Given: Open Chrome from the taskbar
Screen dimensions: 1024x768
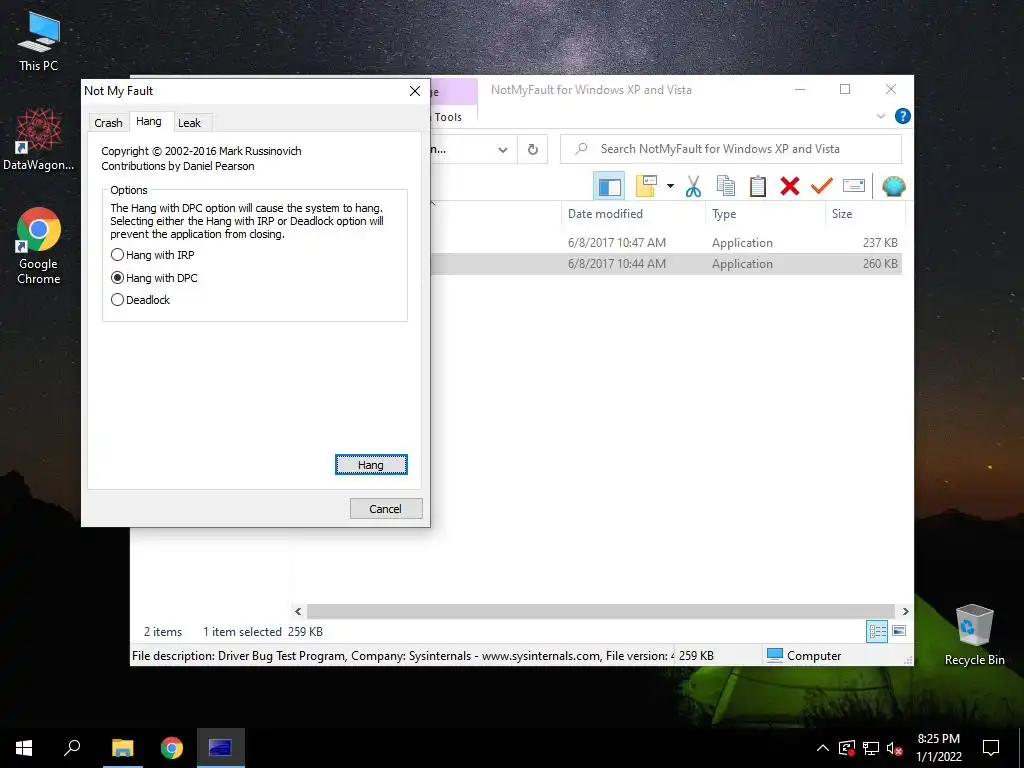Looking at the screenshot, I should point(172,748).
